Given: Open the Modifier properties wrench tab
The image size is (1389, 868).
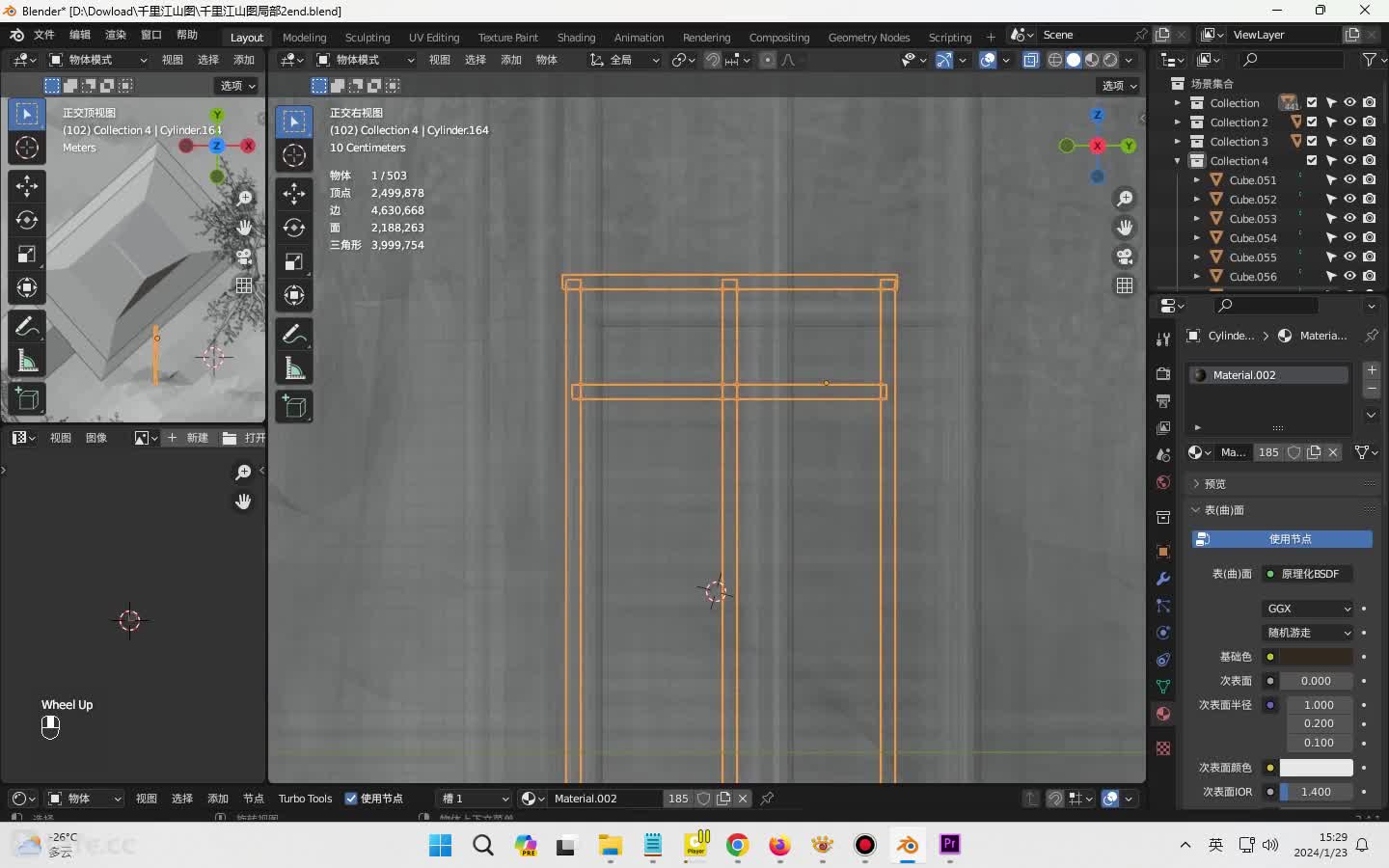Looking at the screenshot, I should click(x=1163, y=579).
